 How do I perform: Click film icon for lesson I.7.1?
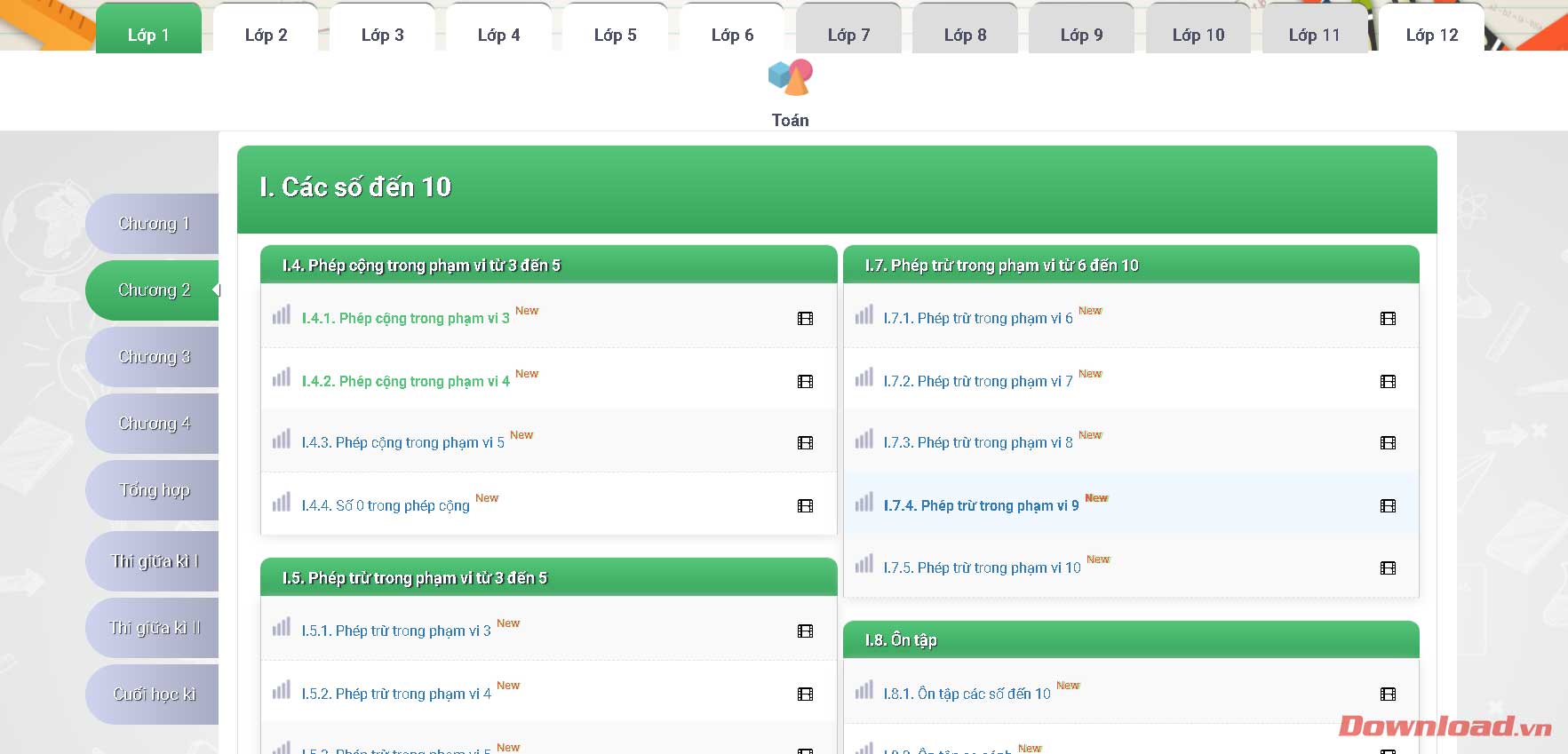pyautogui.click(x=1388, y=319)
